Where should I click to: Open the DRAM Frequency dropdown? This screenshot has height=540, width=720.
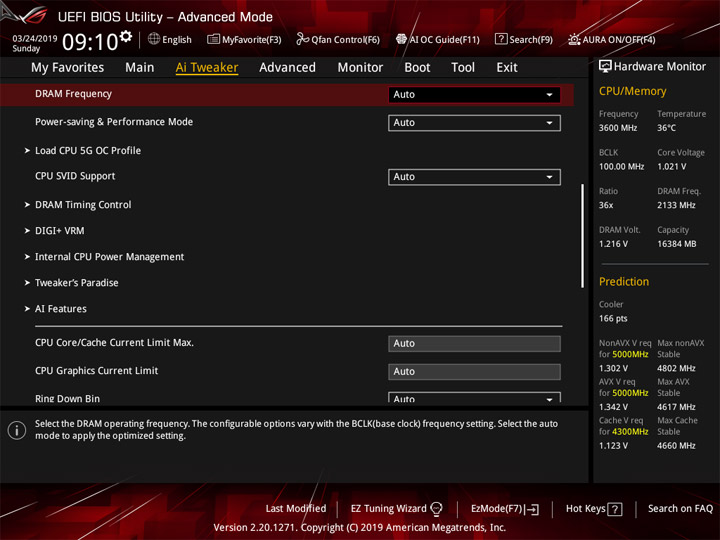(x=474, y=95)
